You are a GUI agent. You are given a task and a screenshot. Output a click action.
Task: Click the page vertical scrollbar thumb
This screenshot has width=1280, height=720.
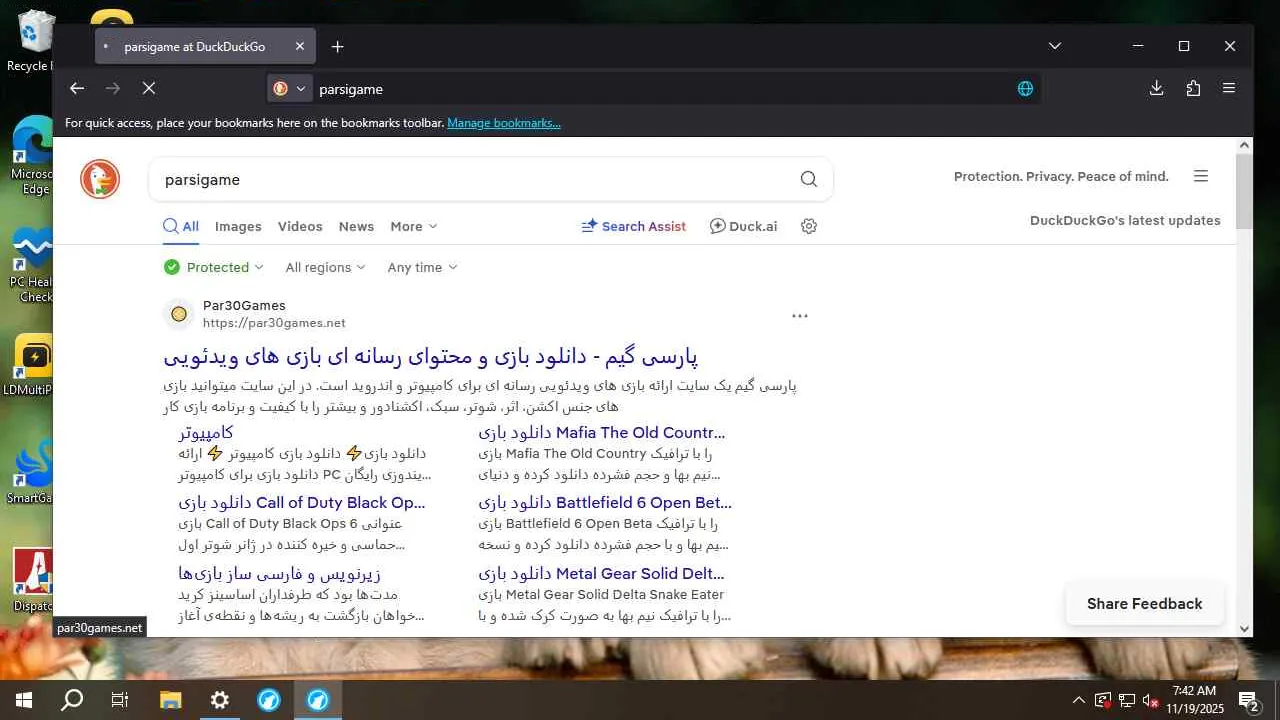coord(1244,191)
